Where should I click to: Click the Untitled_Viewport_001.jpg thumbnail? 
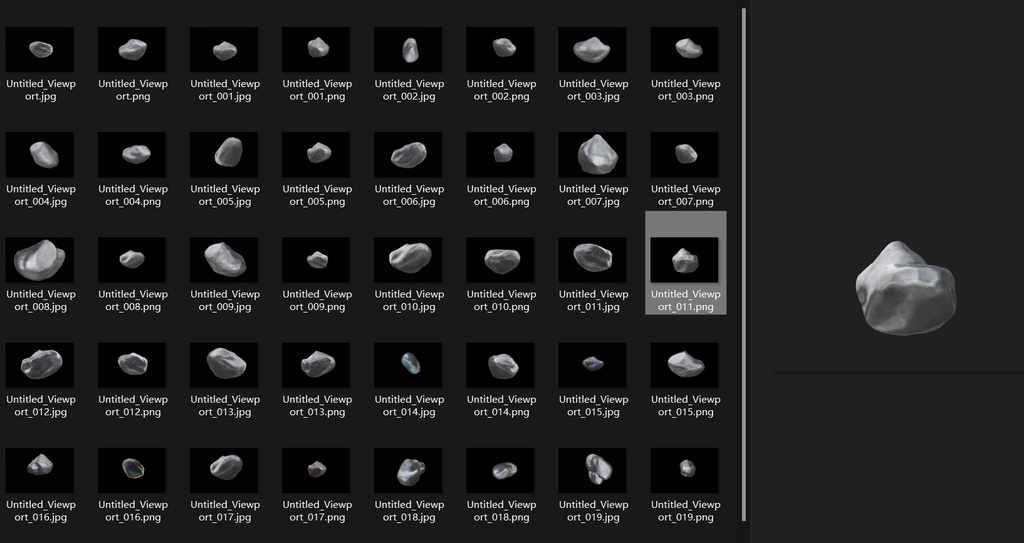coord(224,50)
